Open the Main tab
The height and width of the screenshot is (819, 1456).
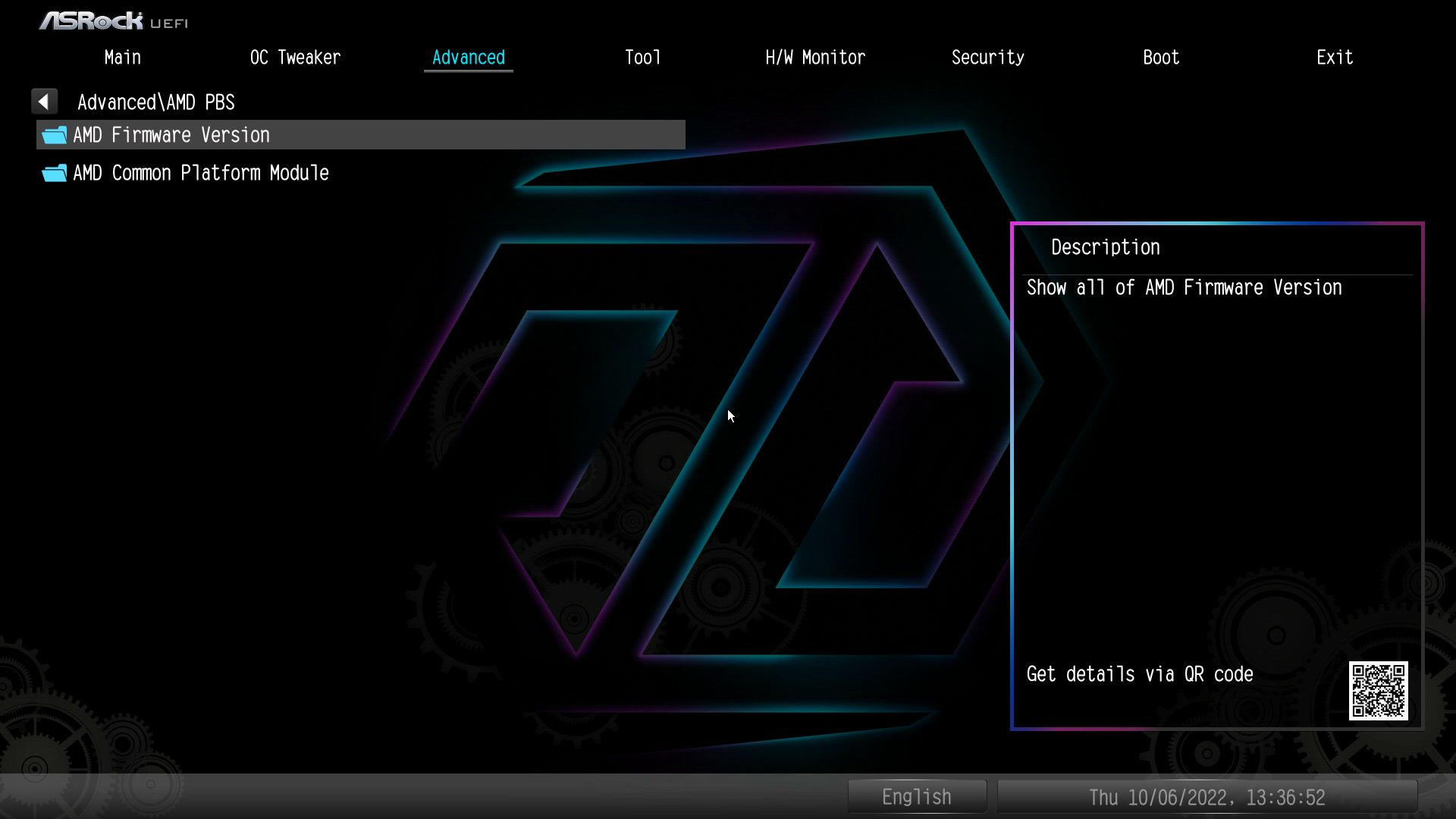tap(123, 58)
